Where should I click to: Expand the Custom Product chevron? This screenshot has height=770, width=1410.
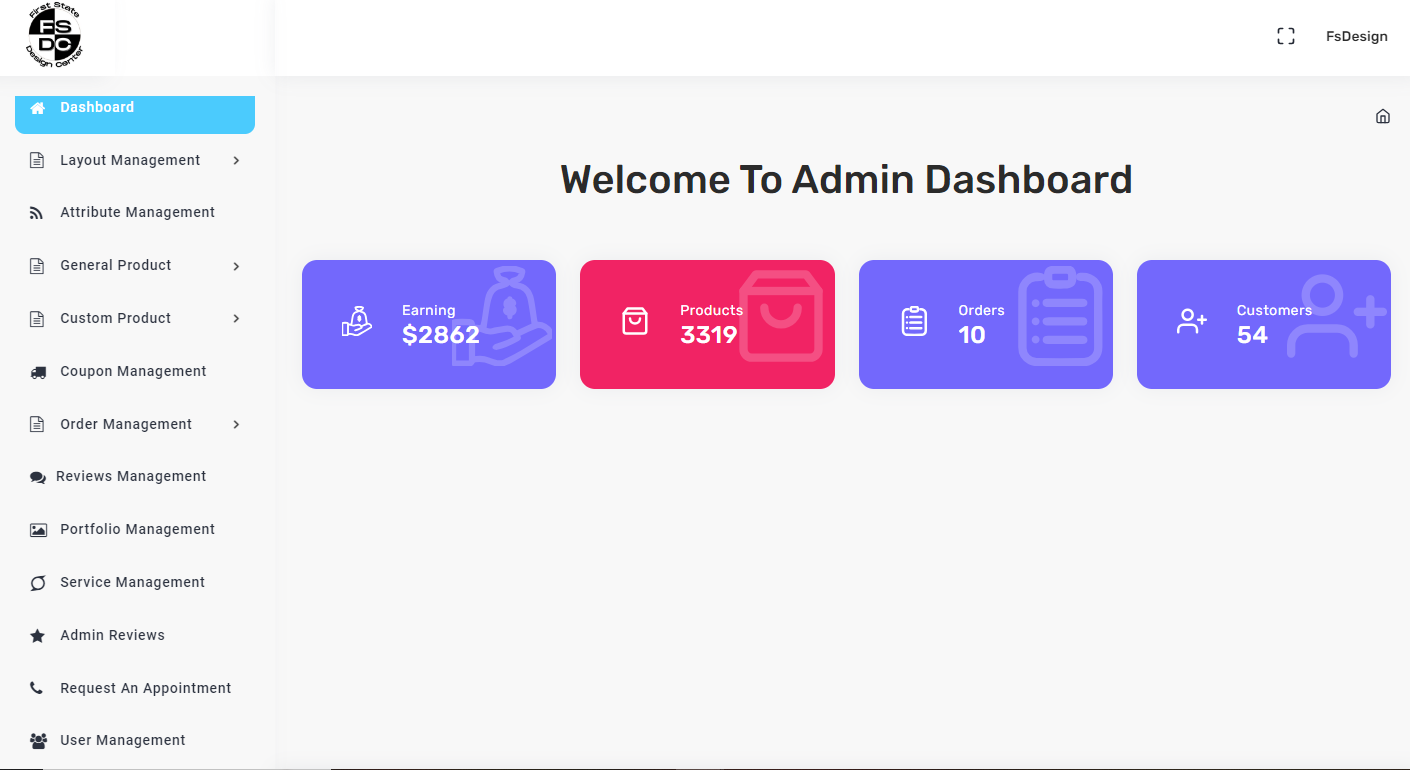(236, 319)
